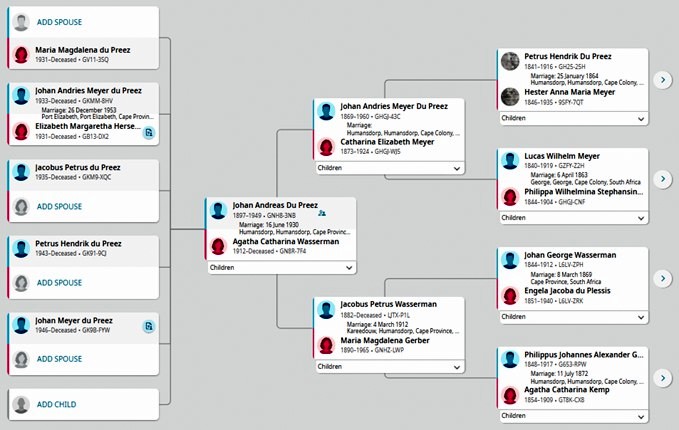Expand ancestors arrow beside Johan George Wasserman
Screen dimensions: 679x430
point(663,278)
